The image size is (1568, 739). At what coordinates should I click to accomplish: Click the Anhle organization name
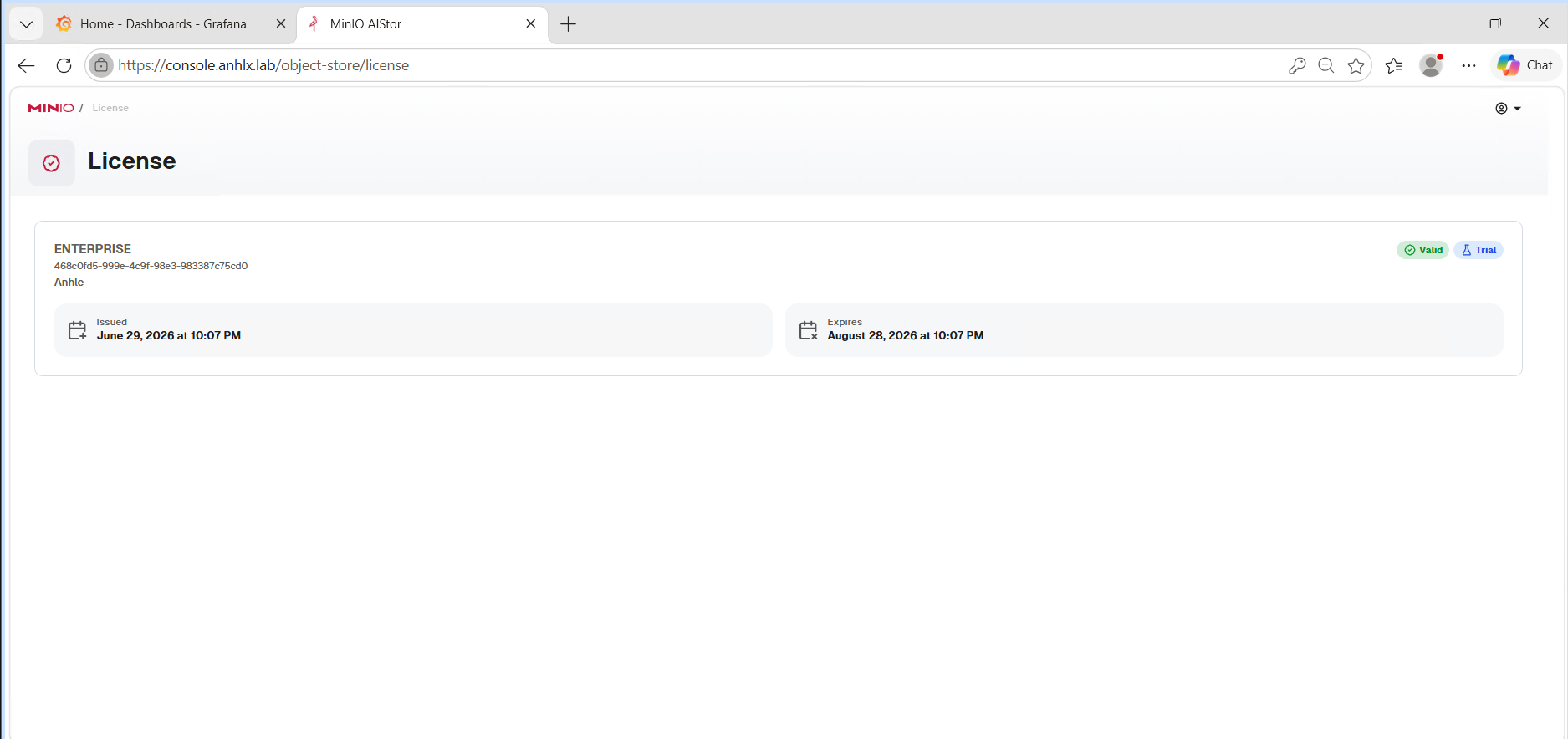point(69,282)
